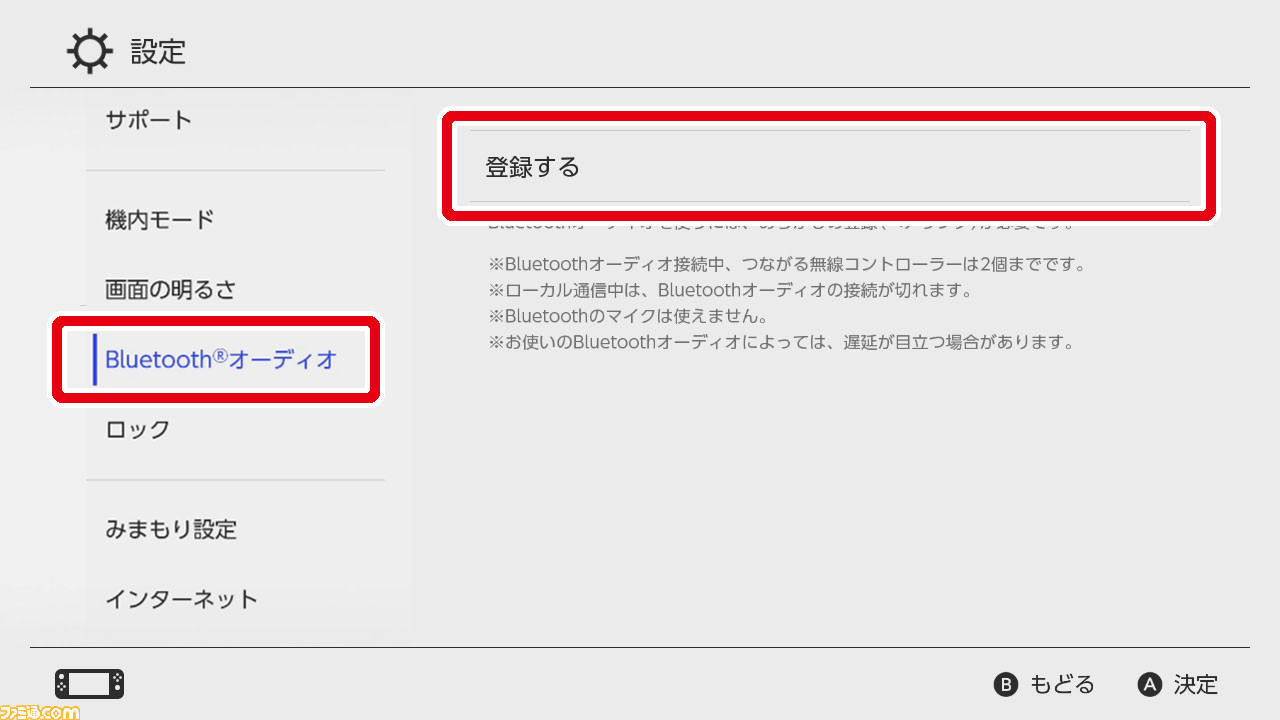Click the 設定 page title text
Screen dimensions: 1280x720
(x=158, y=52)
